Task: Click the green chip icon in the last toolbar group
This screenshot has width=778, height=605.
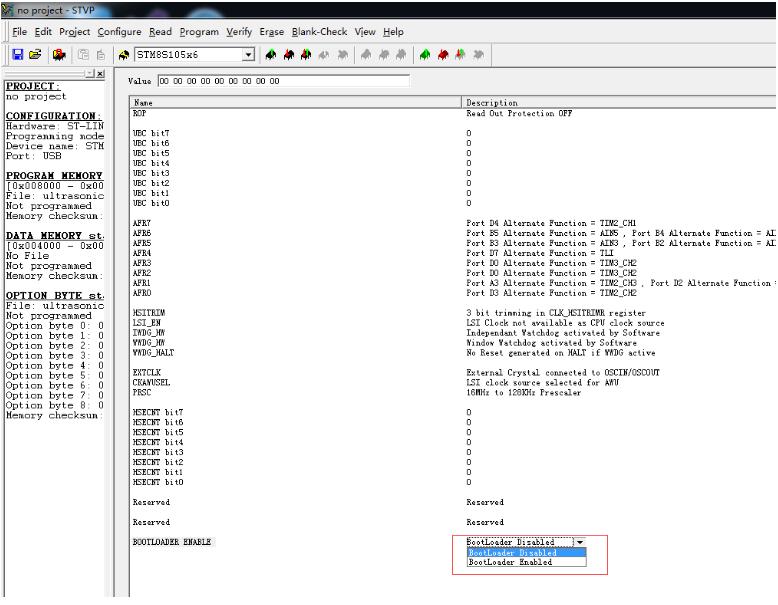Action: [x=427, y=54]
